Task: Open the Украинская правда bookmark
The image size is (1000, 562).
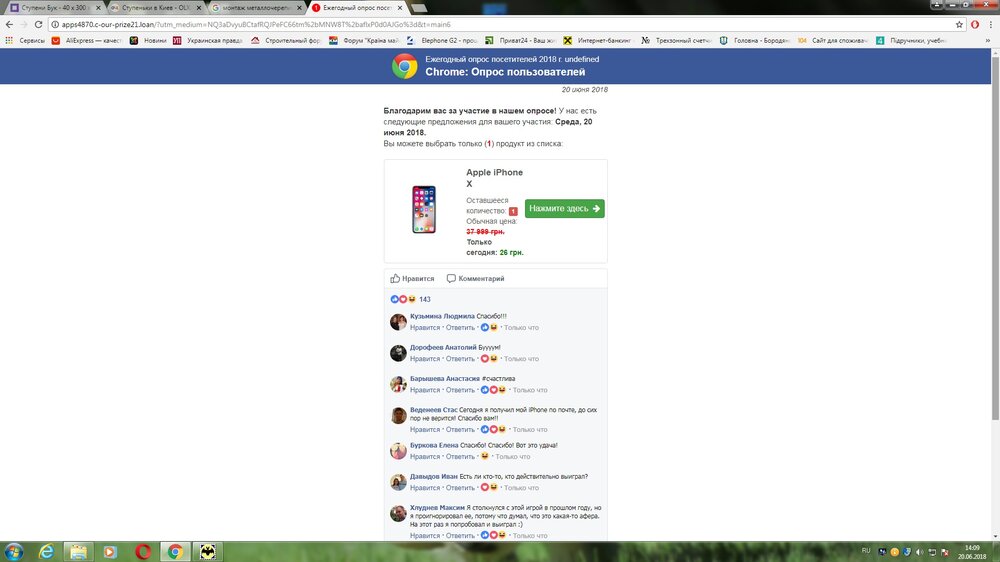Action: (208, 40)
